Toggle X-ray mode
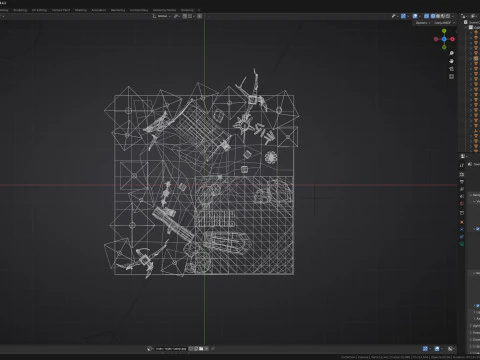Image resolution: width=480 pixels, height=360 pixels. (426, 16)
